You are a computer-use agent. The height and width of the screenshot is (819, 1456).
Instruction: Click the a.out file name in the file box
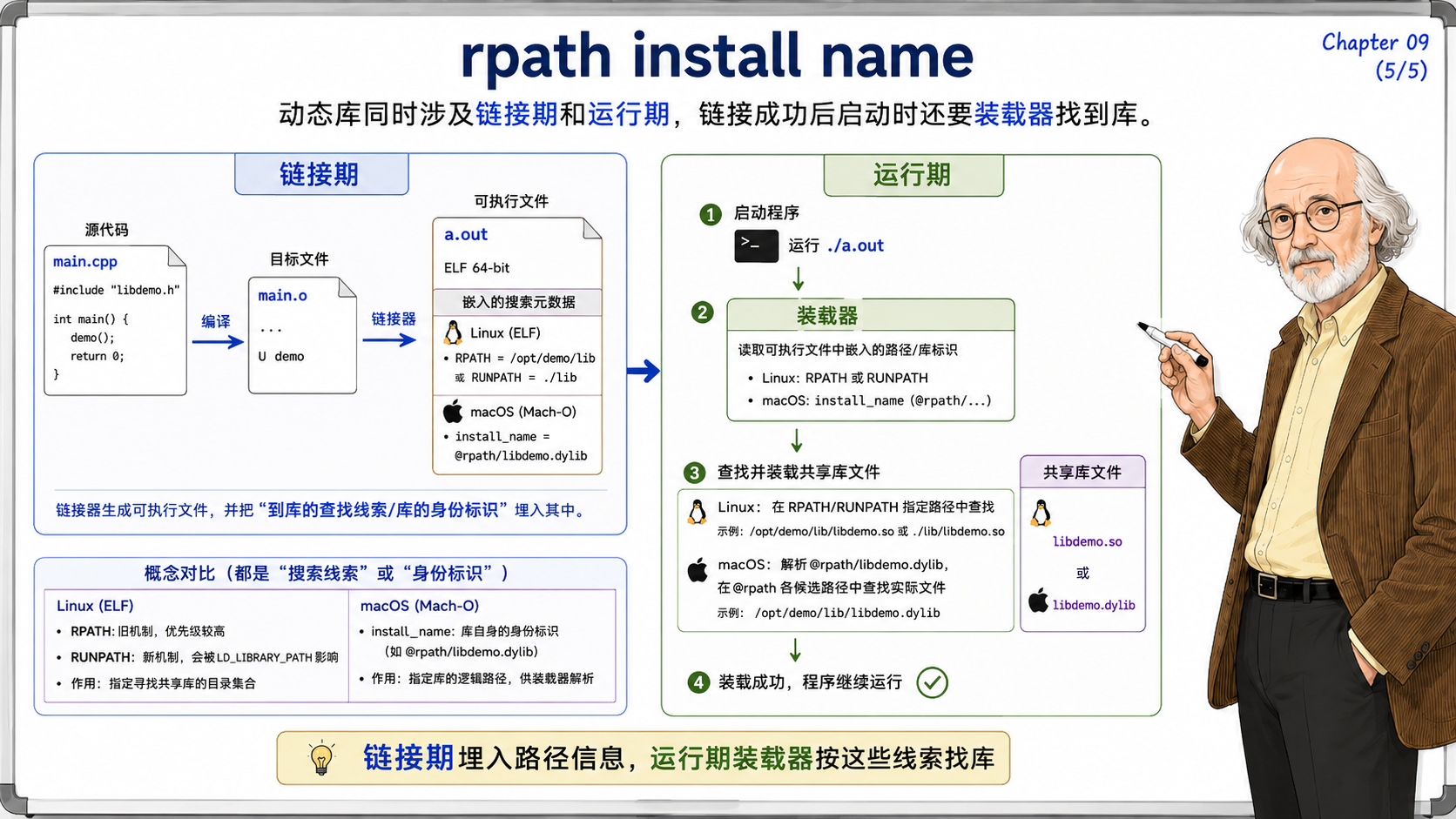tap(466, 234)
